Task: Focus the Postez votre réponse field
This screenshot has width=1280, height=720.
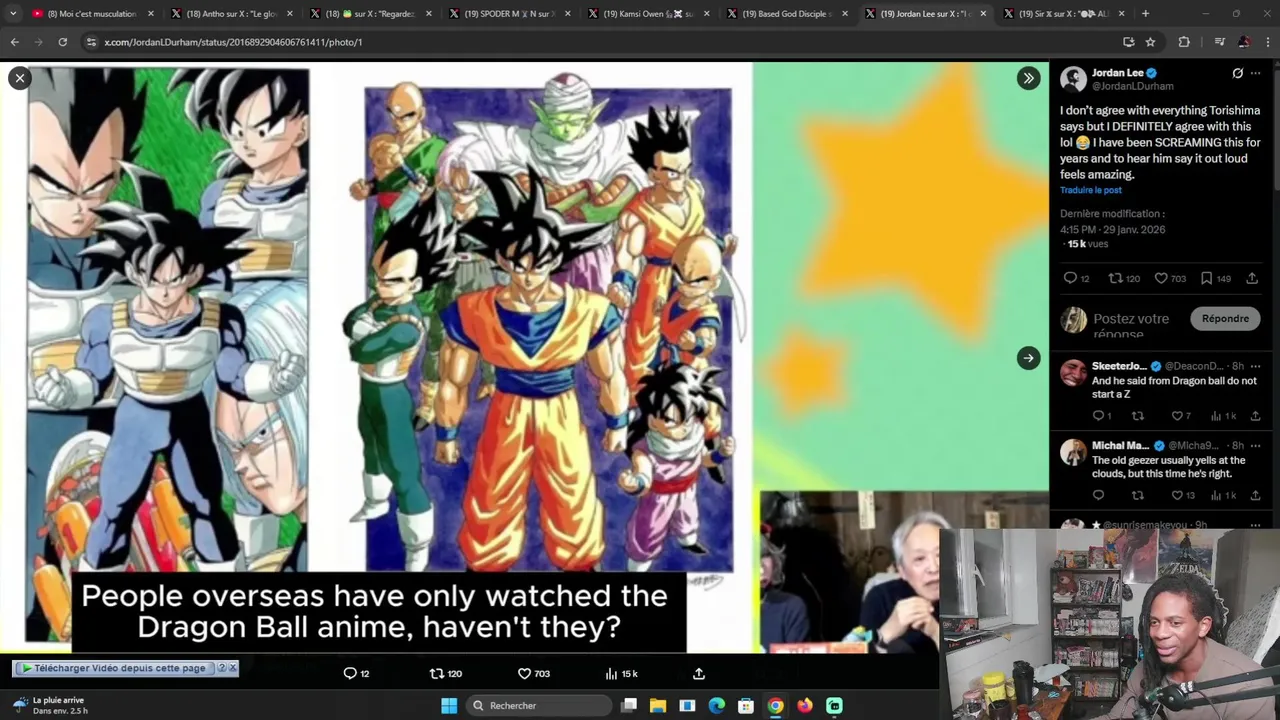Action: (x=1131, y=325)
